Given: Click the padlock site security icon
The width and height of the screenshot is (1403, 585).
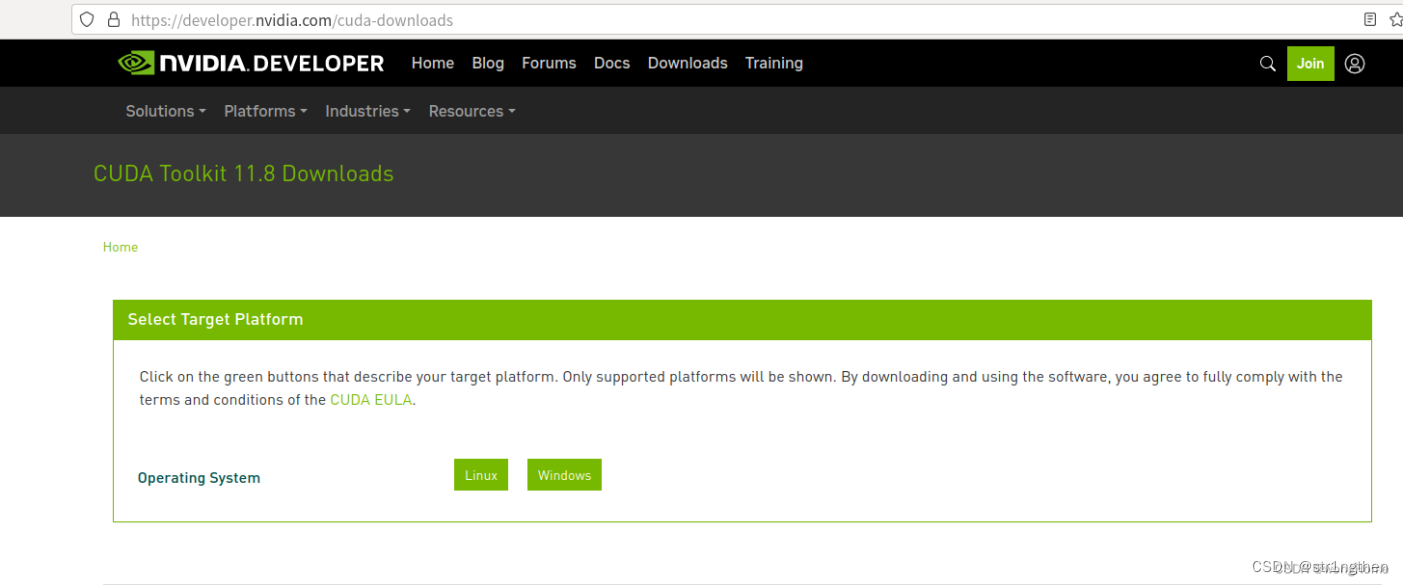Looking at the screenshot, I should pos(114,19).
